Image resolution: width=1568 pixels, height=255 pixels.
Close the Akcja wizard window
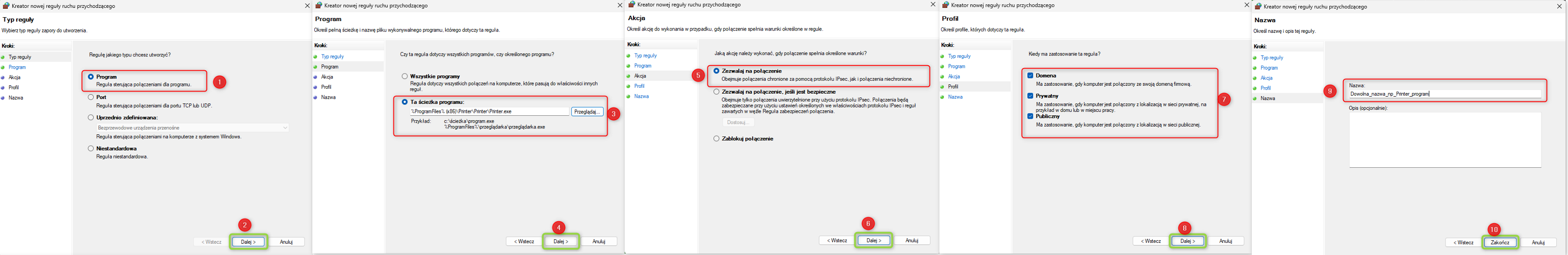(x=933, y=4)
